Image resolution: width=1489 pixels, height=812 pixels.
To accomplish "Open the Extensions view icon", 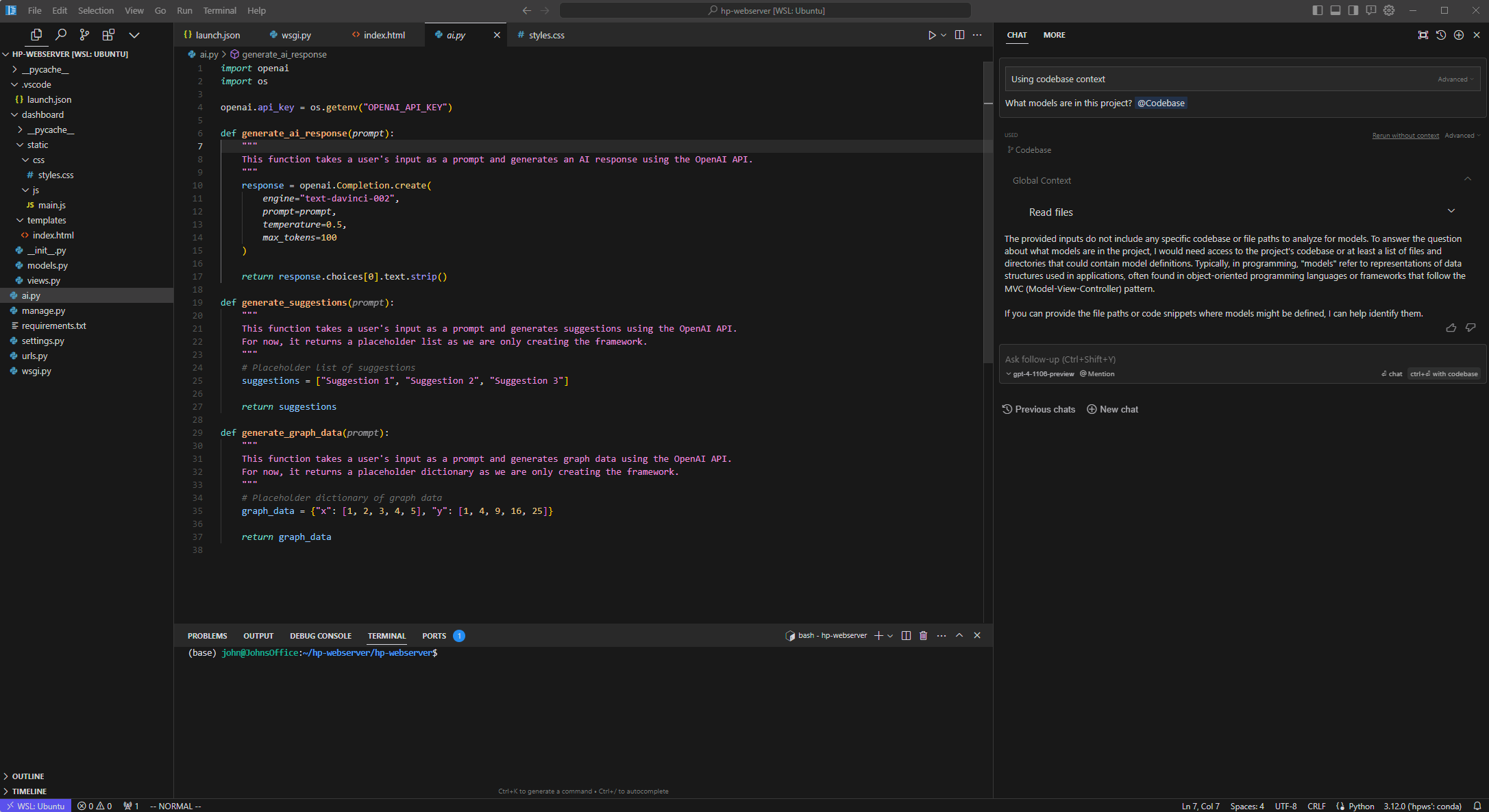I will click(x=108, y=35).
